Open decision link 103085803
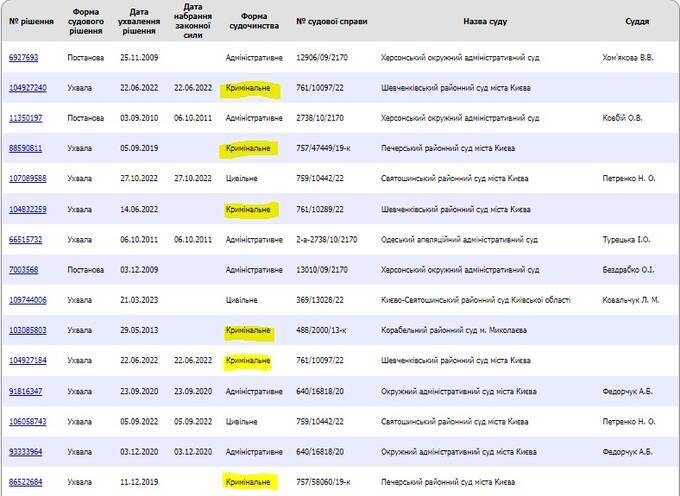The image size is (680, 496). 28,330
